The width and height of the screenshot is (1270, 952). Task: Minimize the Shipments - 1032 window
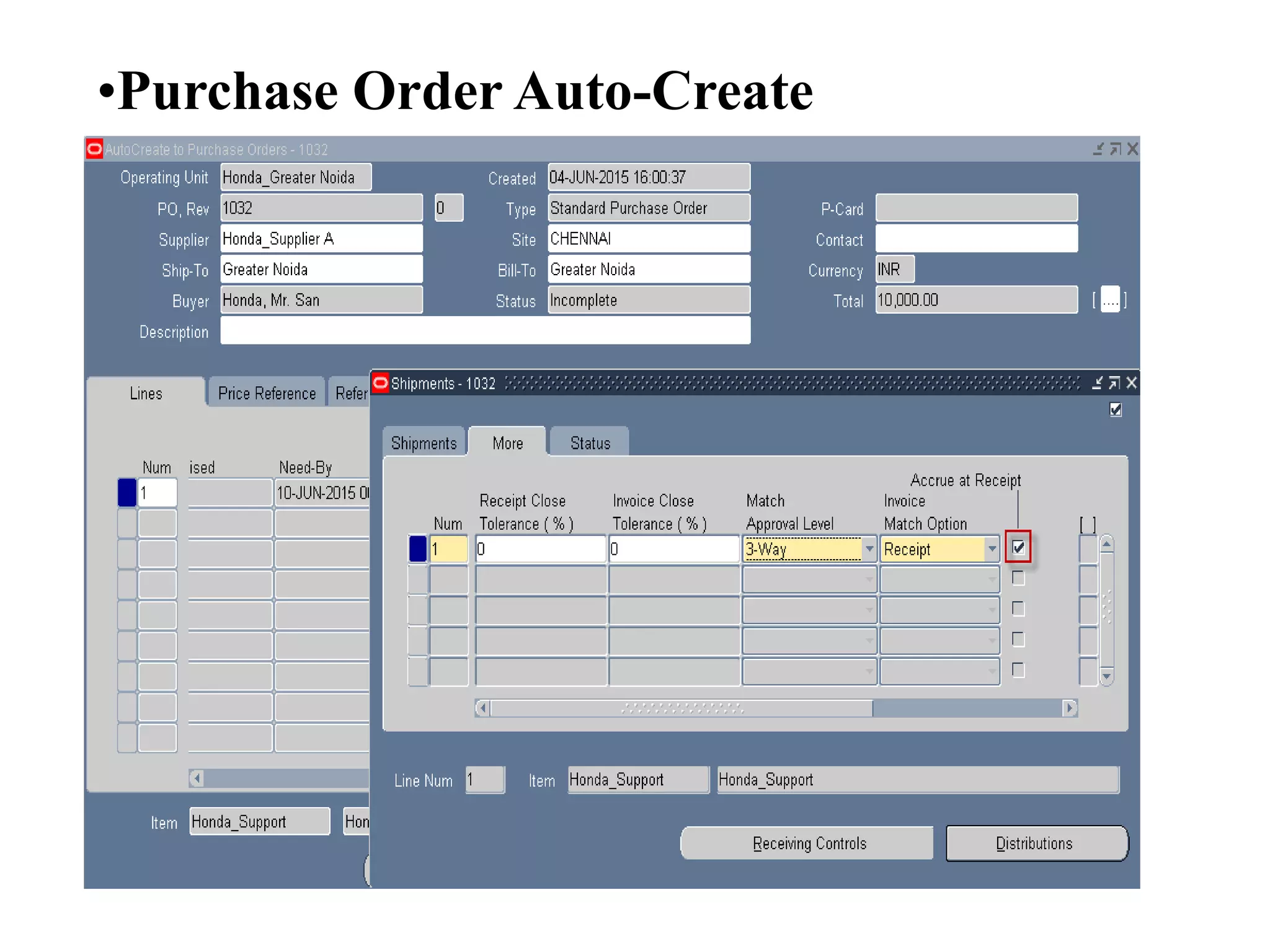point(1097,383)
